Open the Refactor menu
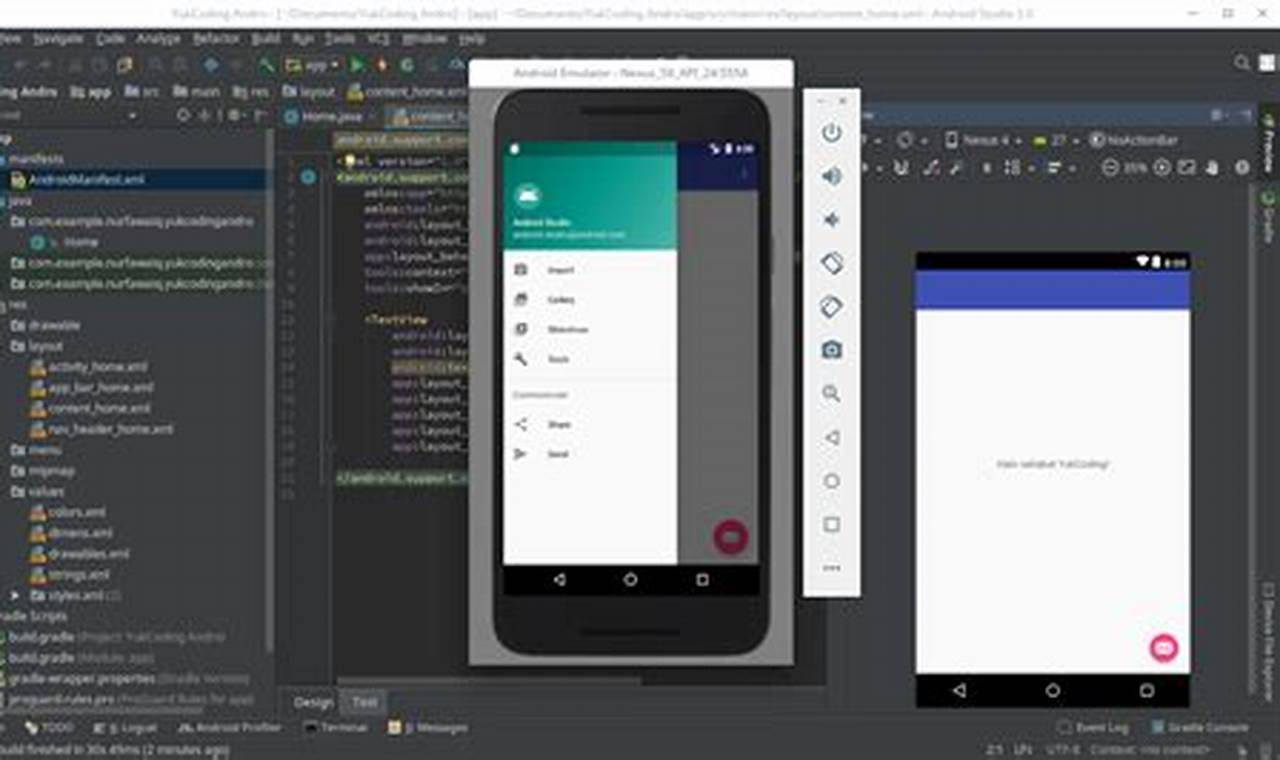 (x=216, y=38)
